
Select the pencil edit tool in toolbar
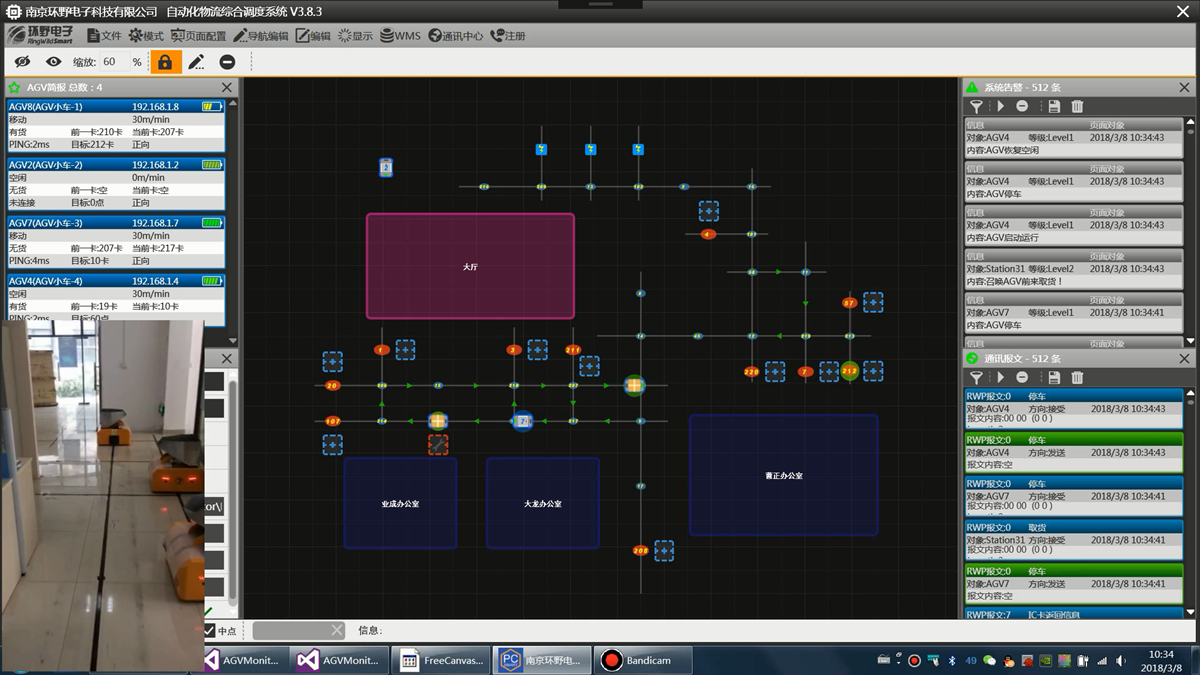[196, 62]
